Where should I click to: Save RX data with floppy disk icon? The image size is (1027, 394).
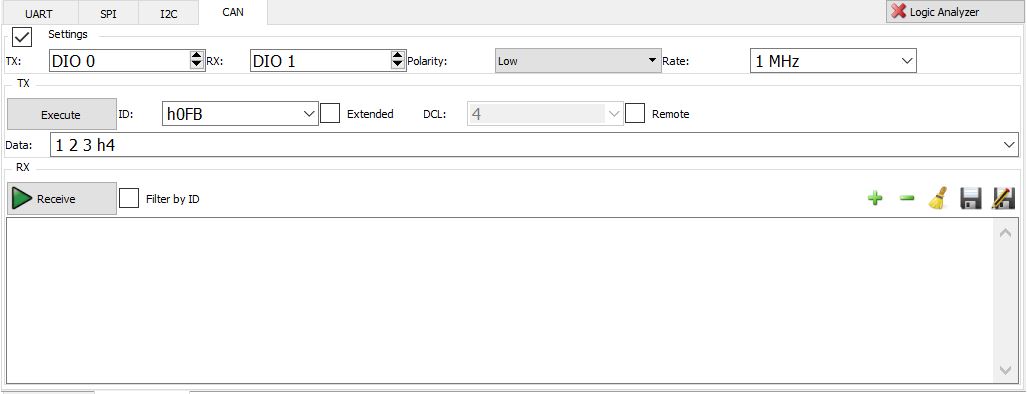point(970,198)
